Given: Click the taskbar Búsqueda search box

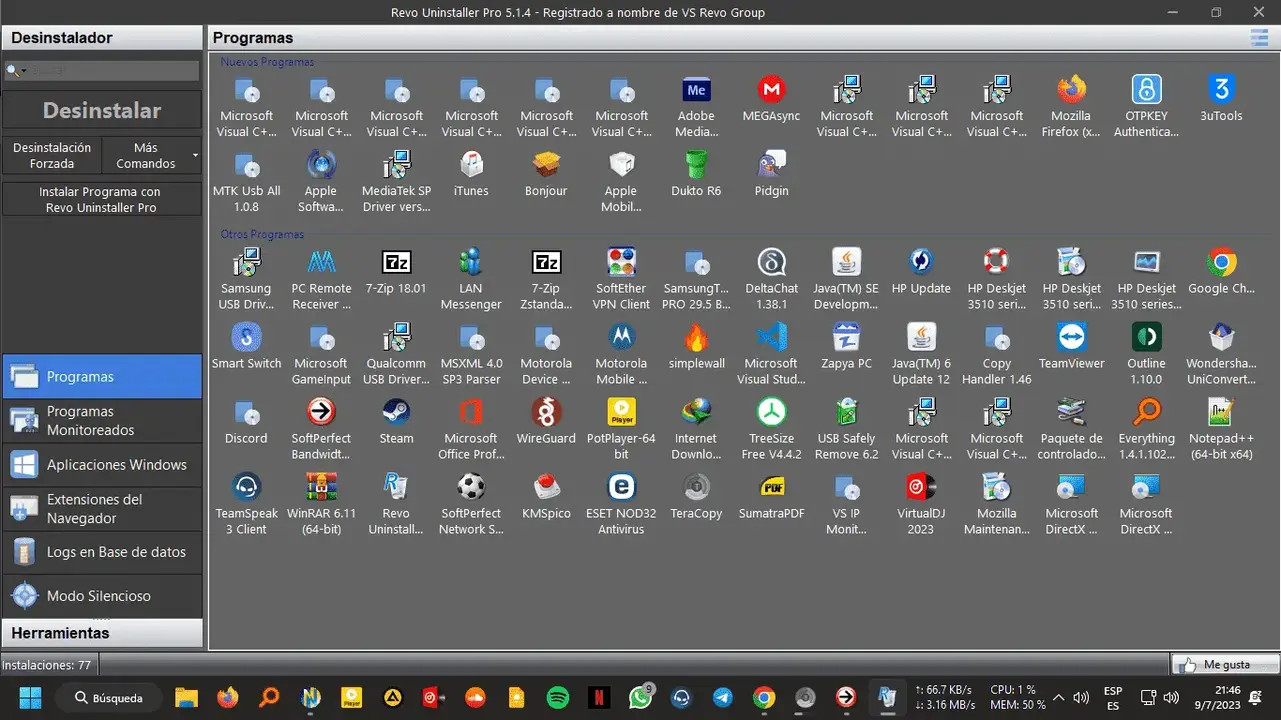Looking at the screenshot, I should [x=107, y=697].
